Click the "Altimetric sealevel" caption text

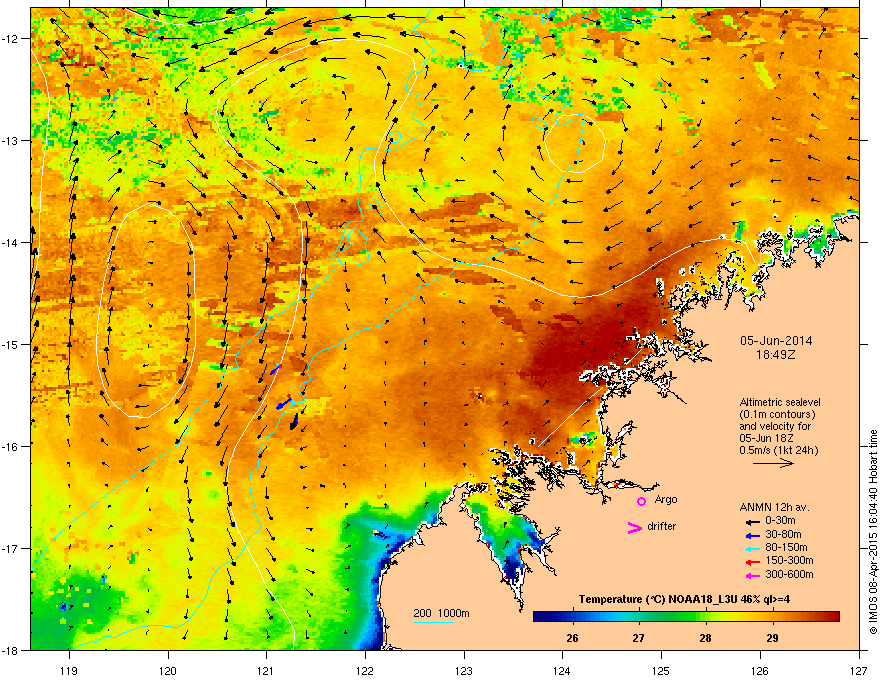pos(780,402)
